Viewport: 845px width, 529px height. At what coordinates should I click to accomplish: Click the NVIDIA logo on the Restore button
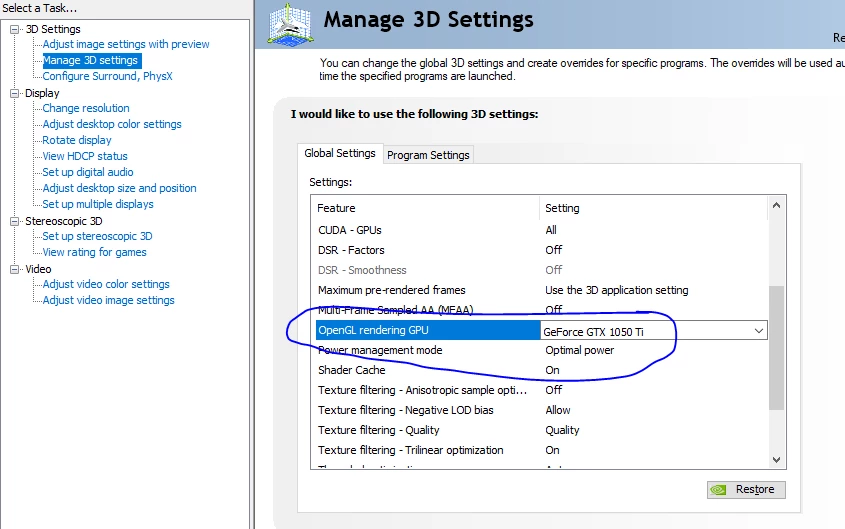(x=718, y=490)
